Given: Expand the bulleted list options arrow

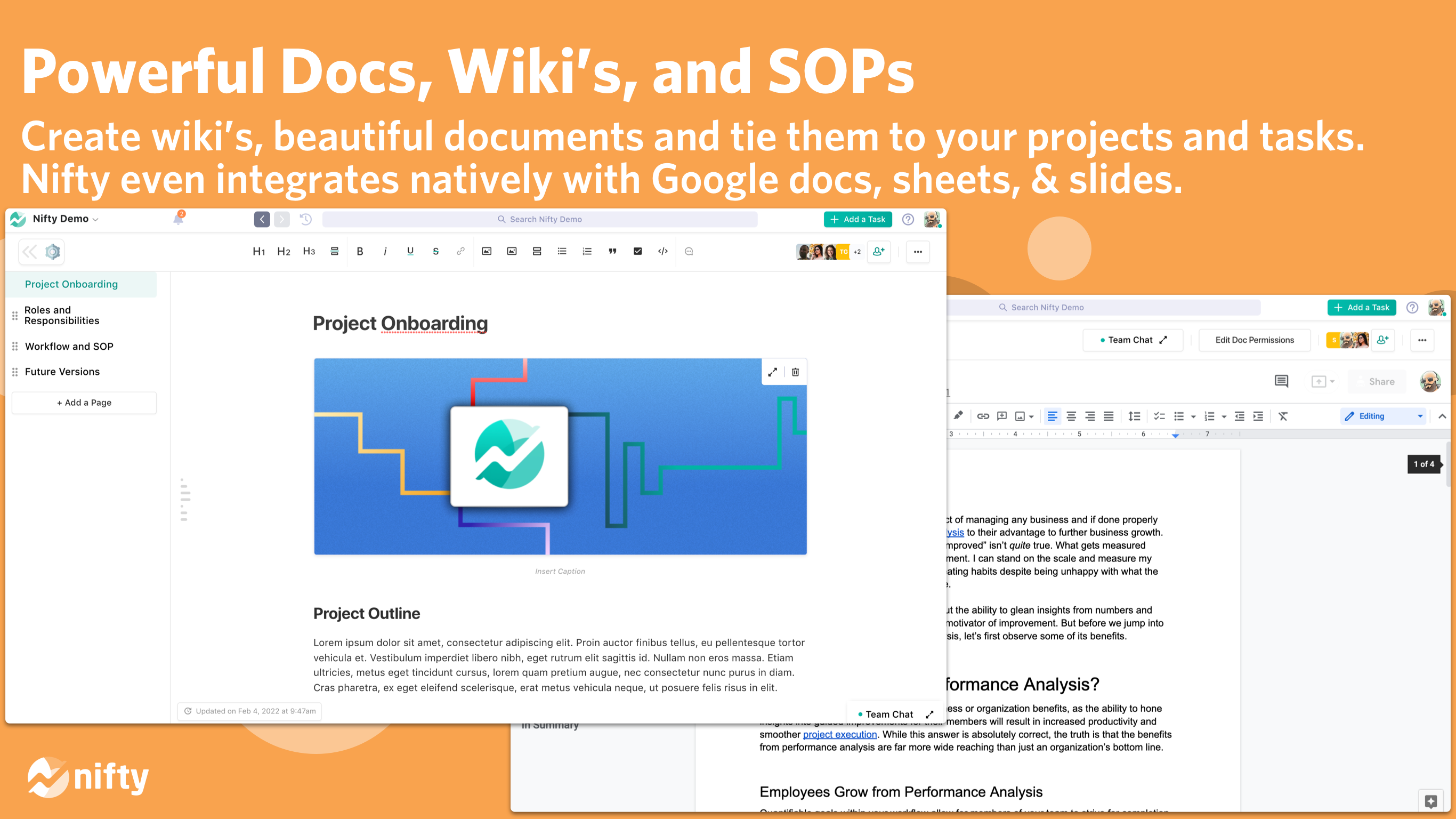Looking at the screenshot, I should [x=1193, y=417].
